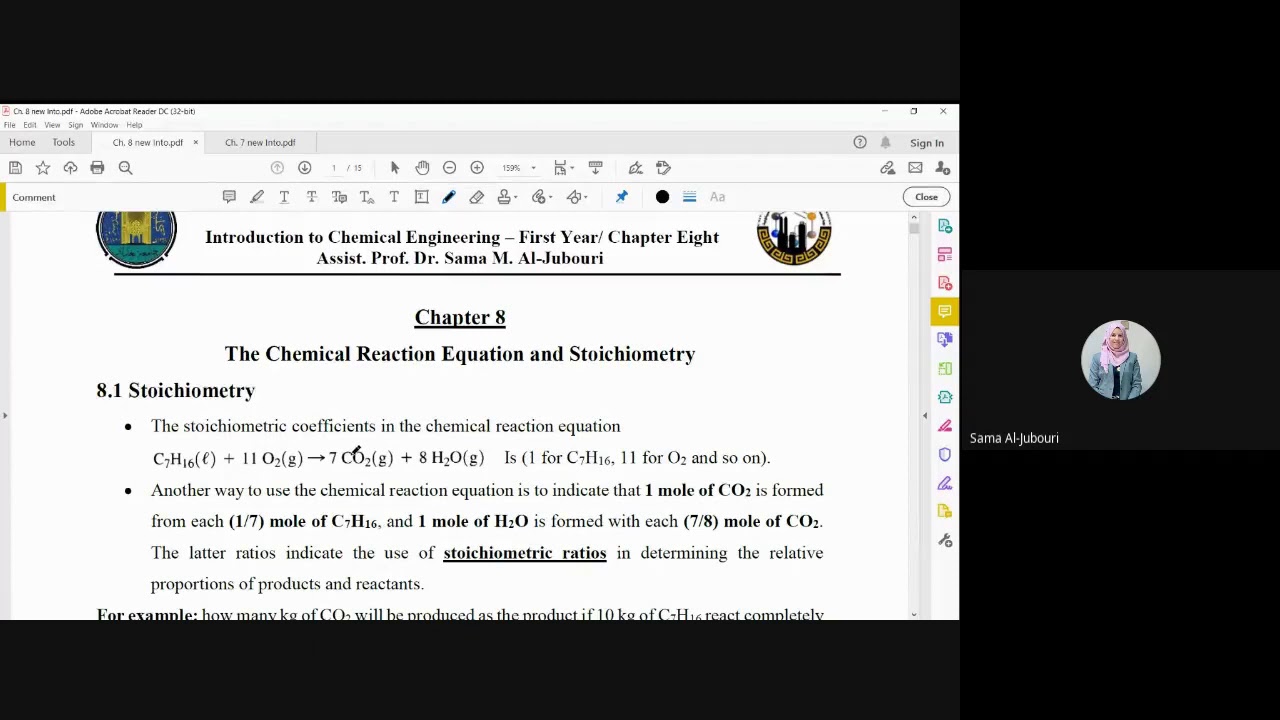The width and height of the screenshot is (1280, 720).
Task: Select the Highlight text tool
Action: (257, 197)
